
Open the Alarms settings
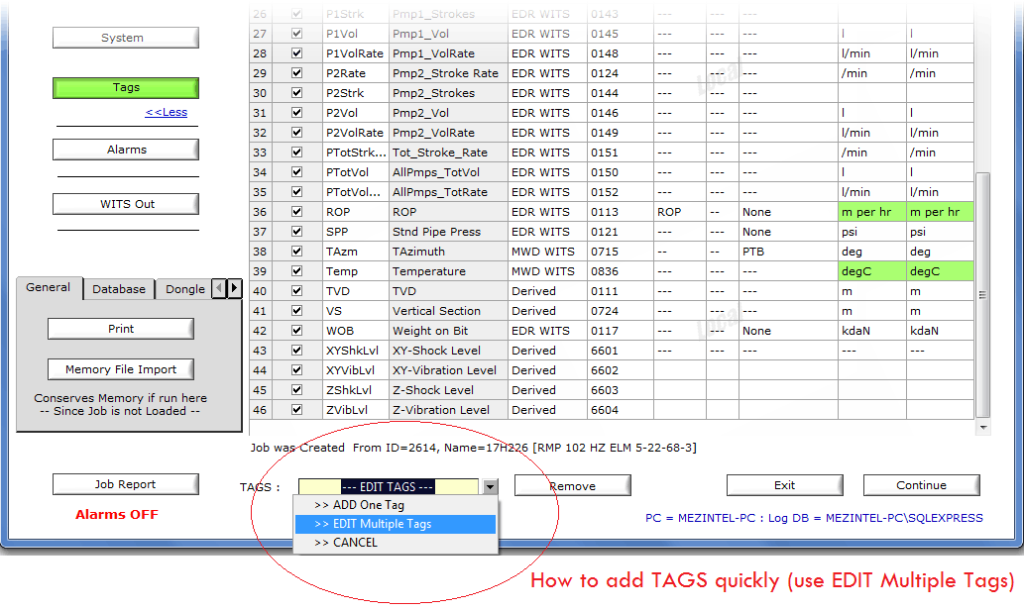coord(125,149)
